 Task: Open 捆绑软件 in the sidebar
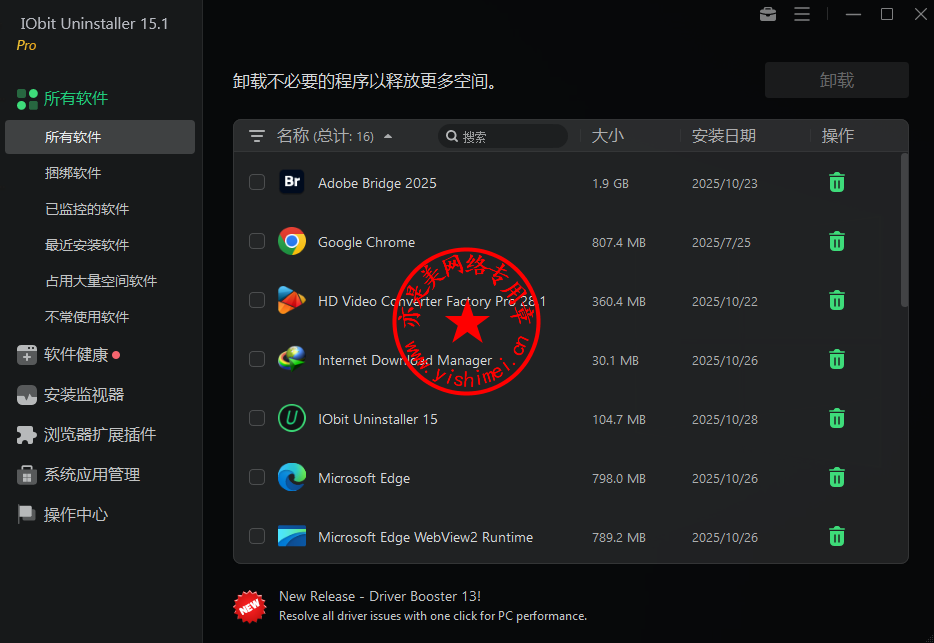pos(73,173)
